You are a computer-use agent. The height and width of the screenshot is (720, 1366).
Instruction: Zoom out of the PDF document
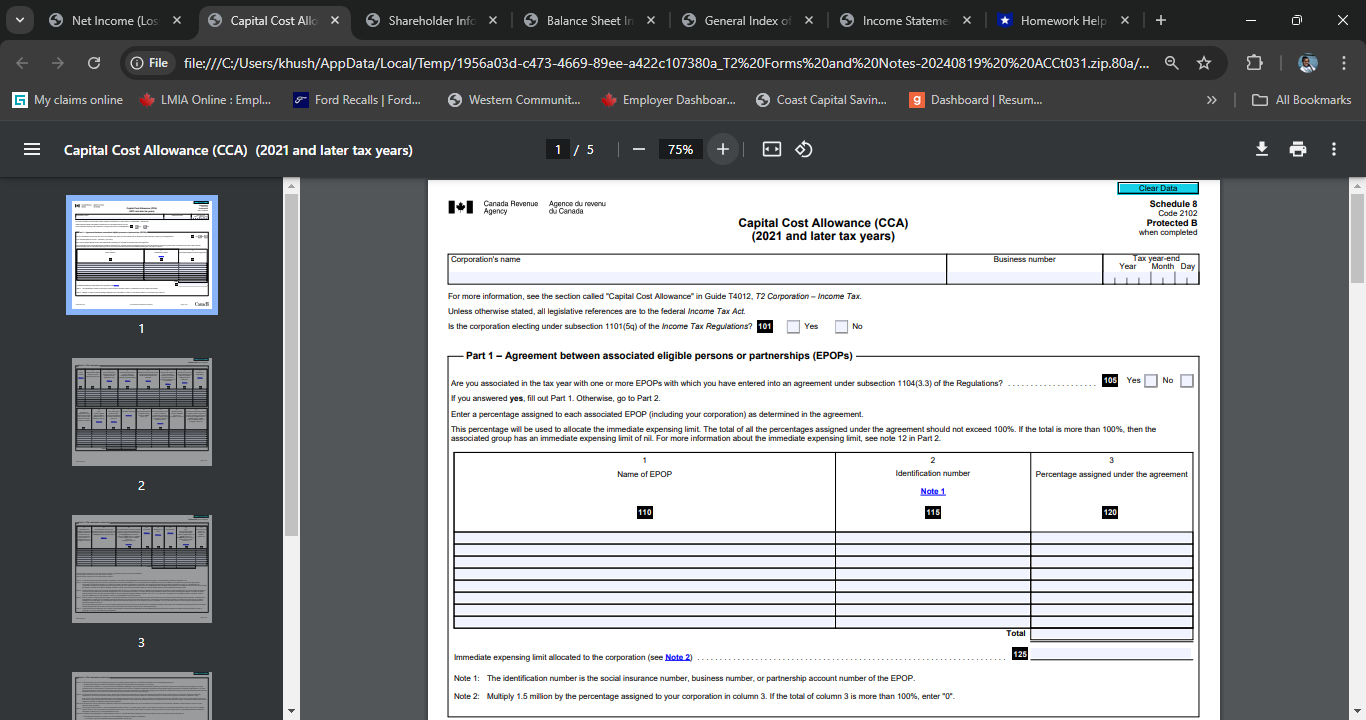point(639,149)
